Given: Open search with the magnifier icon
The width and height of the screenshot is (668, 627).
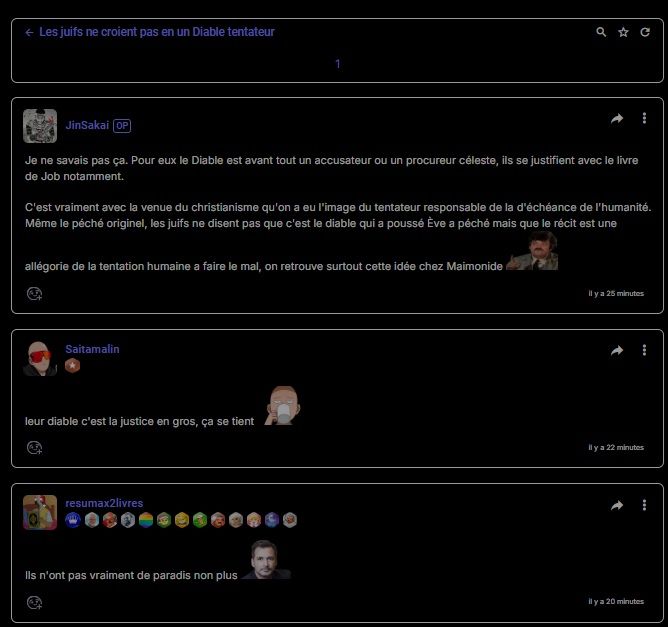Looking at the screenshot, I should [601, 32].
